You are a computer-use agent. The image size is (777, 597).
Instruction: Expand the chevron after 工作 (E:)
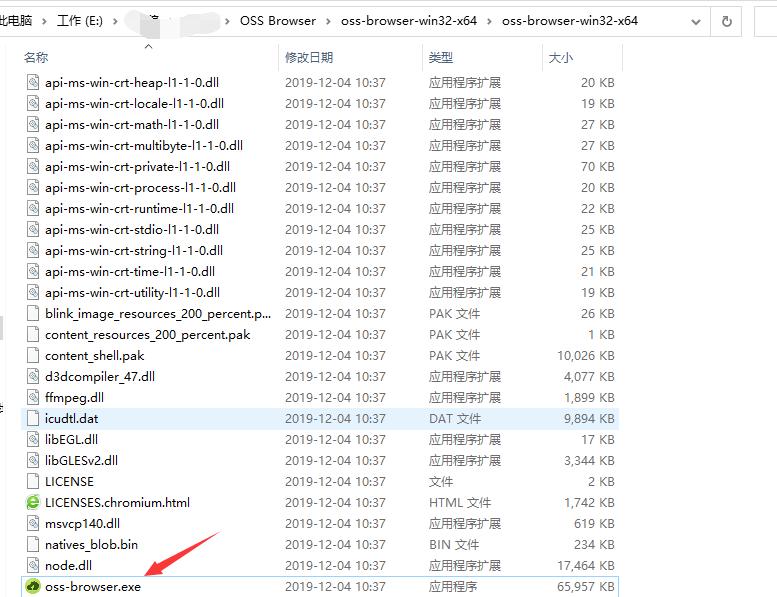[115, 21]
